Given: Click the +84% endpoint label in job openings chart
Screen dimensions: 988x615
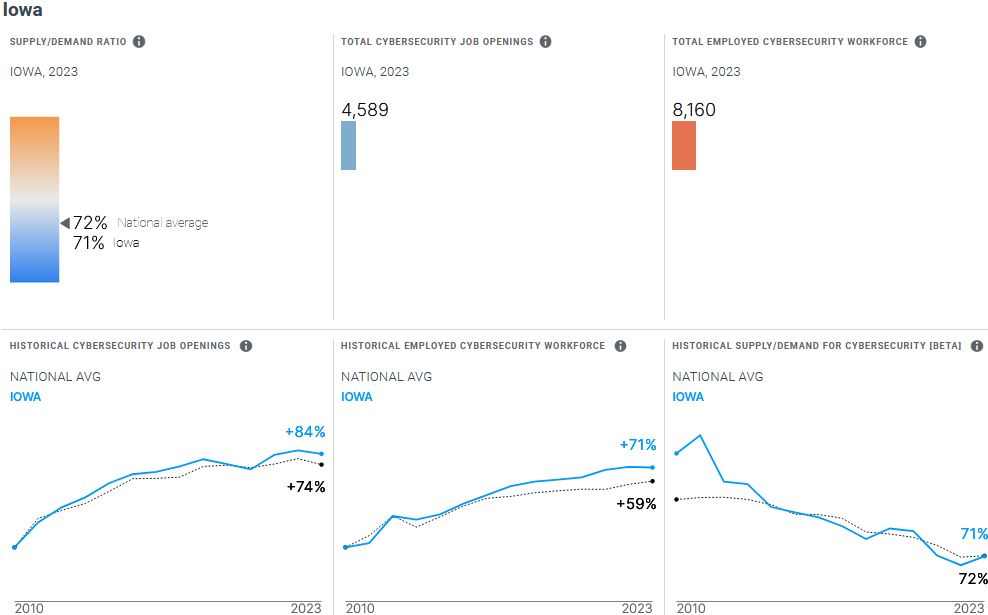Looking at the screenshot, I should [305, 432].
